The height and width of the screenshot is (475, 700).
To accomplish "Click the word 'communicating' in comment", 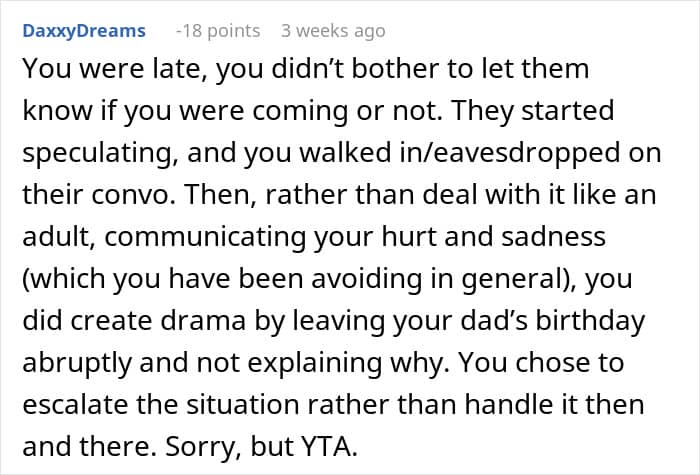I will click(205, 237).
